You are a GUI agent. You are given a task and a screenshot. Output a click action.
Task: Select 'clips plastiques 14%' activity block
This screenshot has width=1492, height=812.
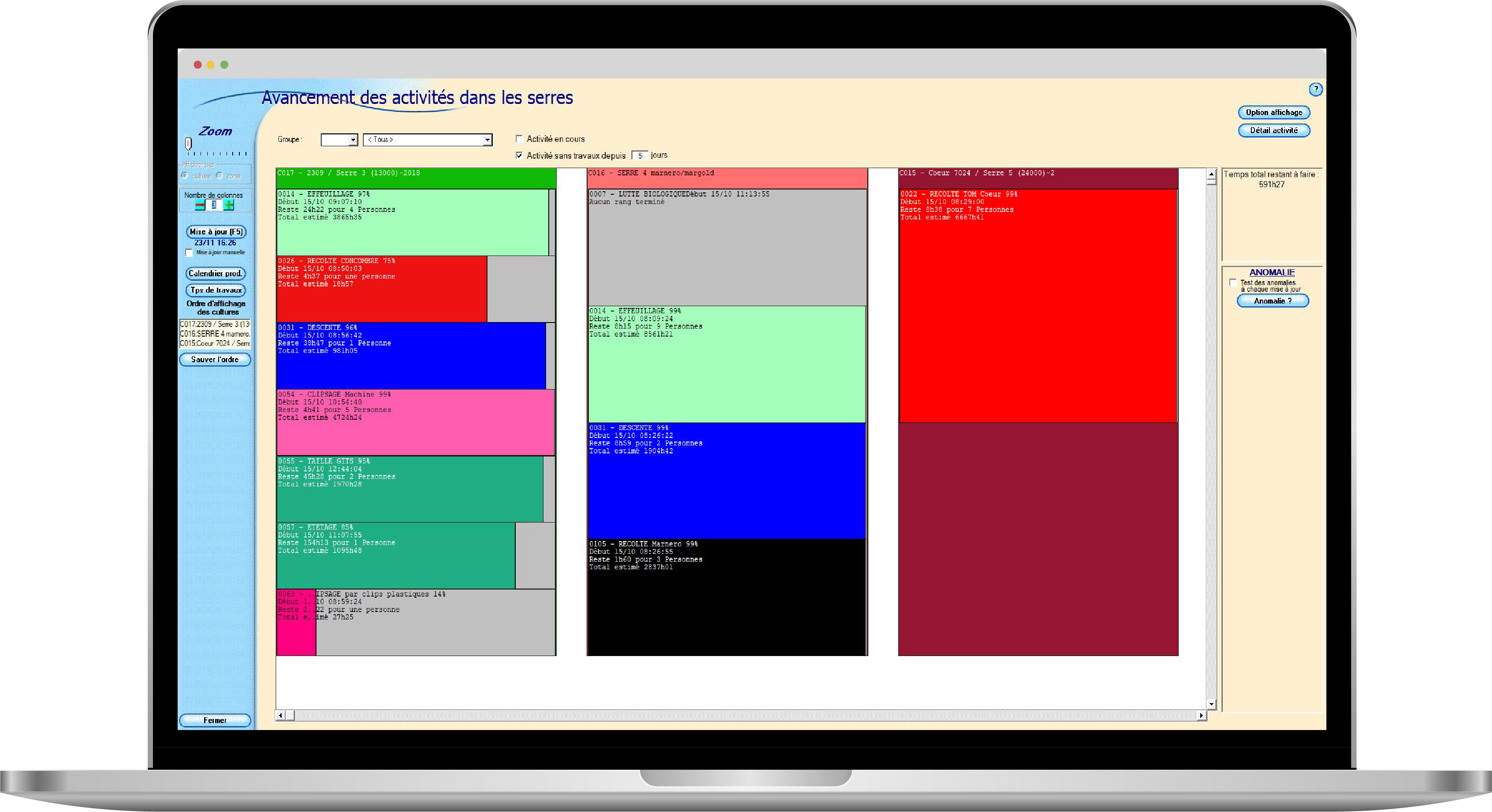tap(416, 622)
